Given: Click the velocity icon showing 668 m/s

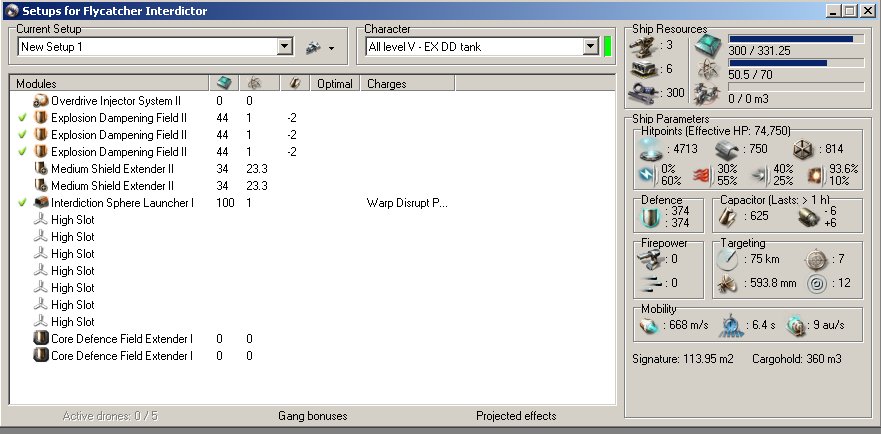Looking at the screenshot, I should [x=648, y=326].
